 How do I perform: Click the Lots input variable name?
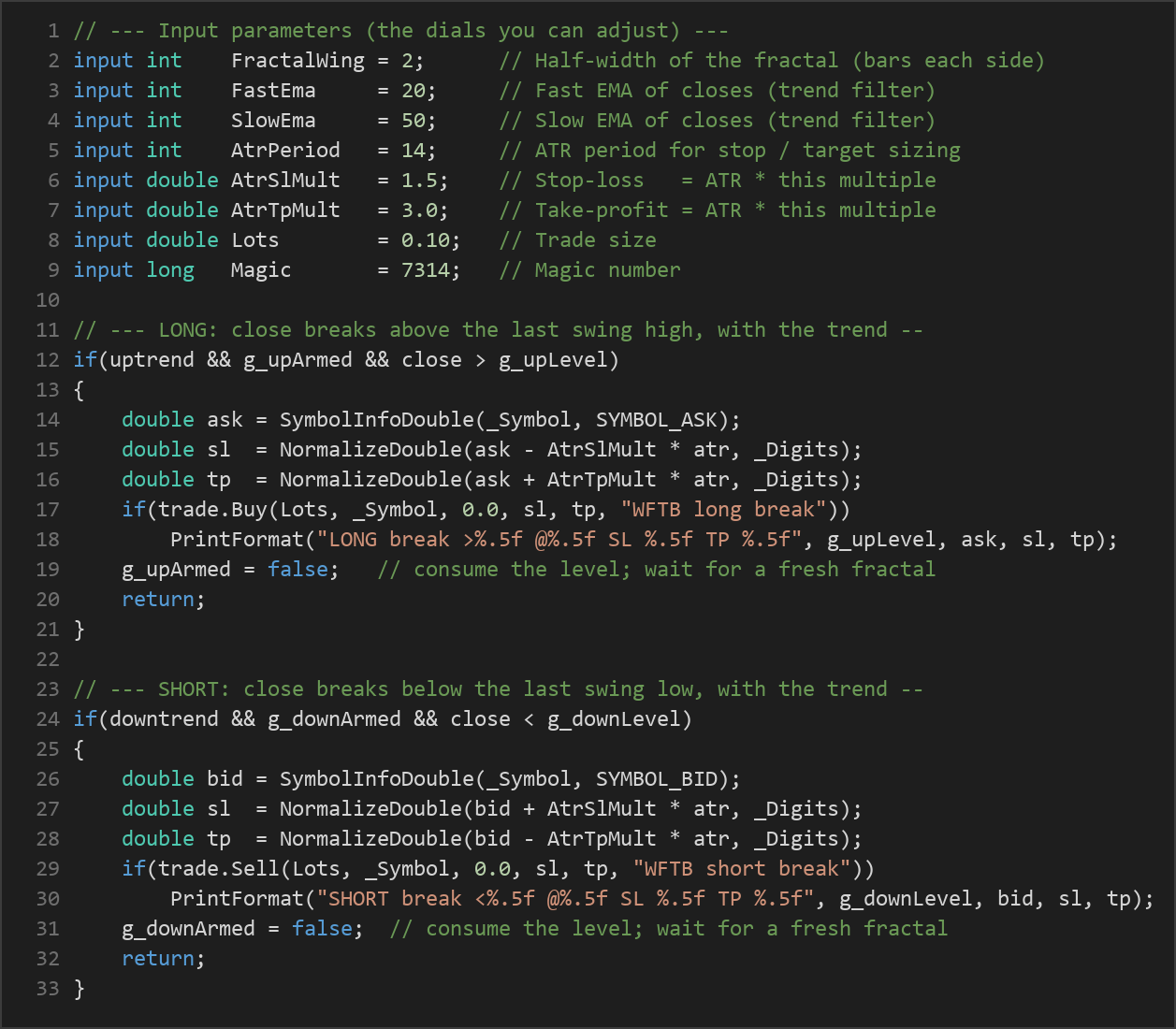[255, 240]
